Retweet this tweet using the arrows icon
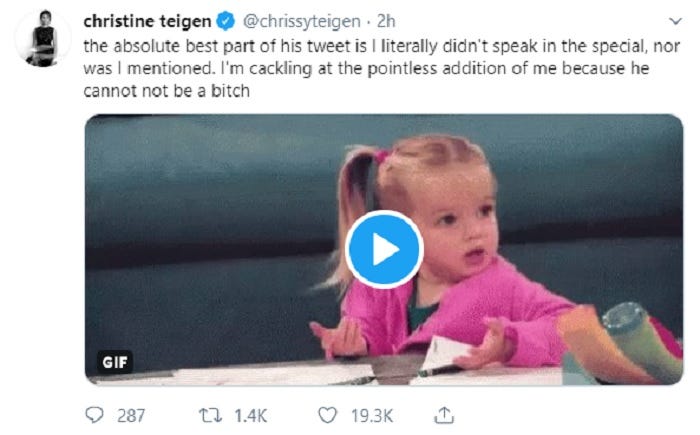The height and width of the screenshot is (435, 700). coord(205,413)
